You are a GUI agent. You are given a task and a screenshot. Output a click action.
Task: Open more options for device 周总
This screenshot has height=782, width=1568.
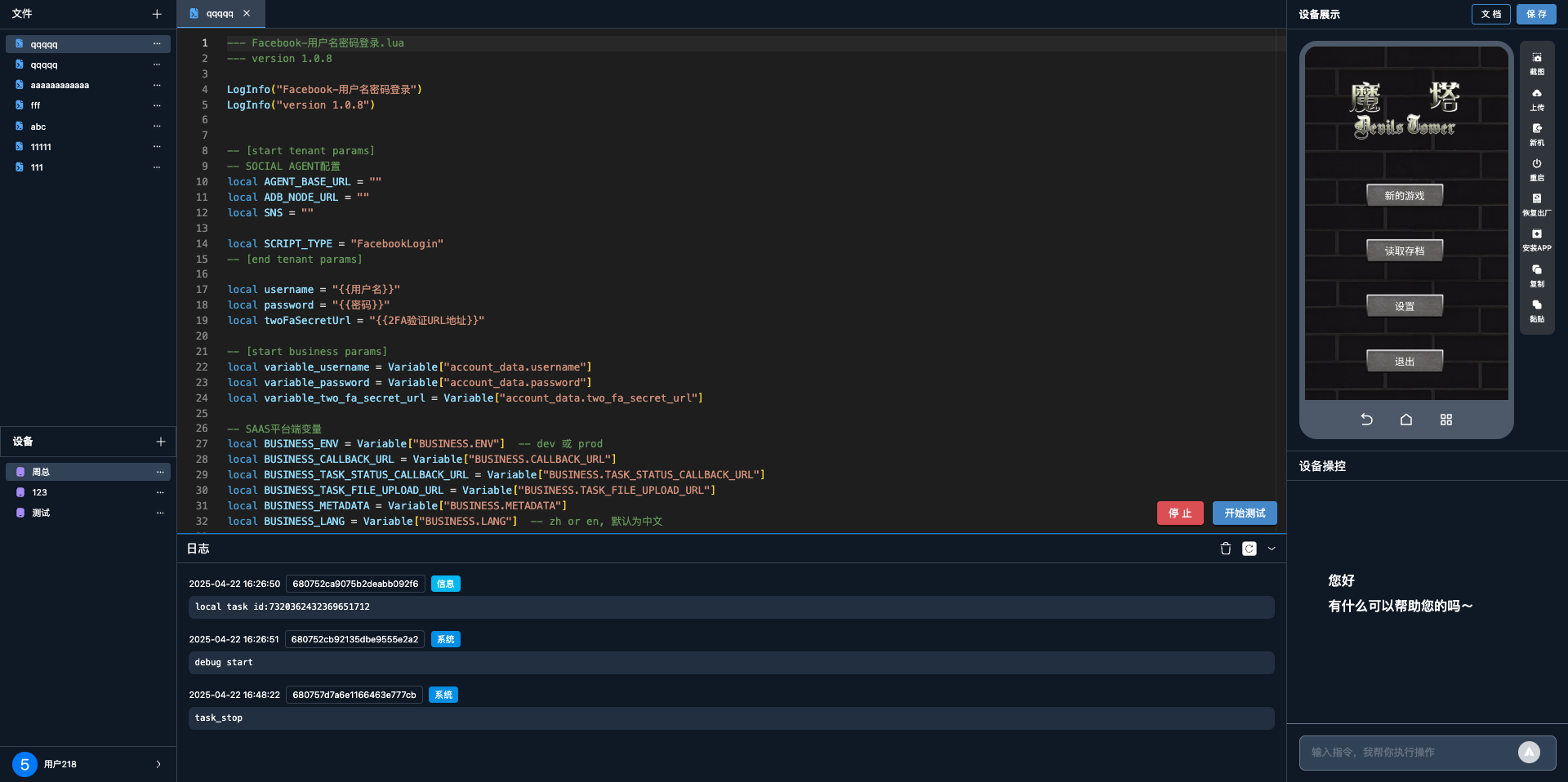point(160,472)
